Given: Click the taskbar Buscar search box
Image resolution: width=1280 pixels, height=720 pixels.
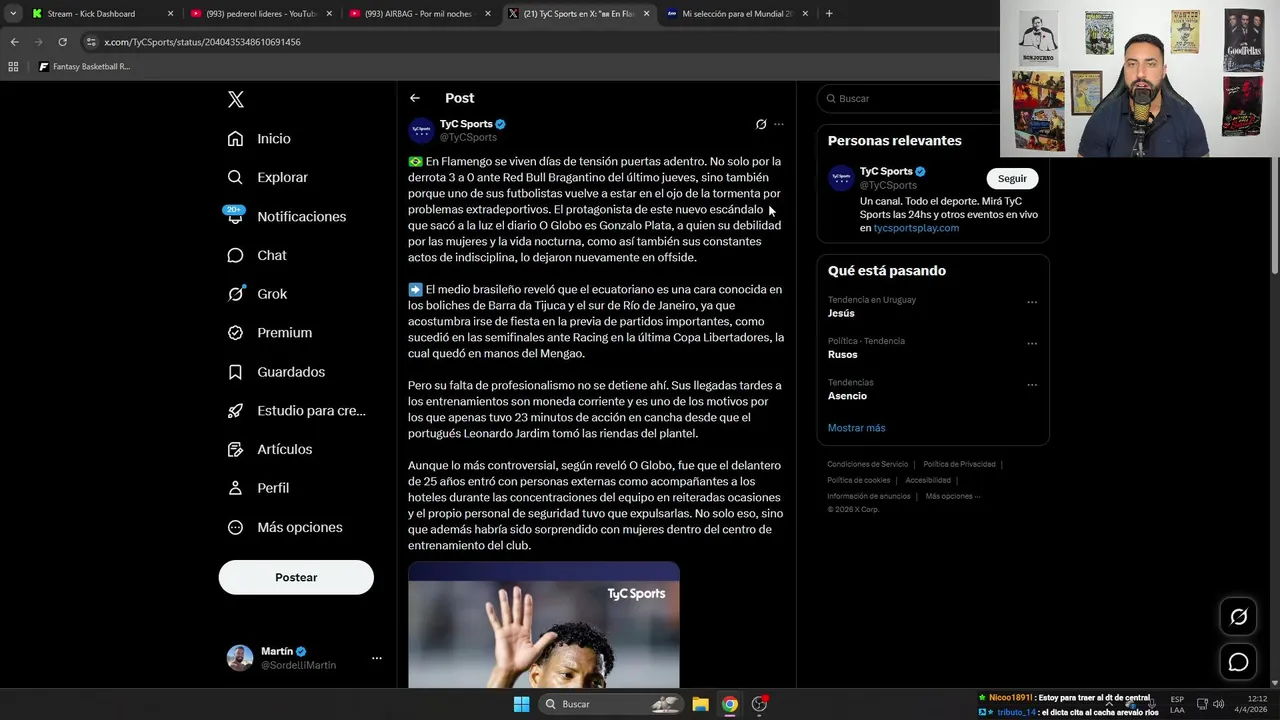Looking at the screenshot, I should [612, 704].
